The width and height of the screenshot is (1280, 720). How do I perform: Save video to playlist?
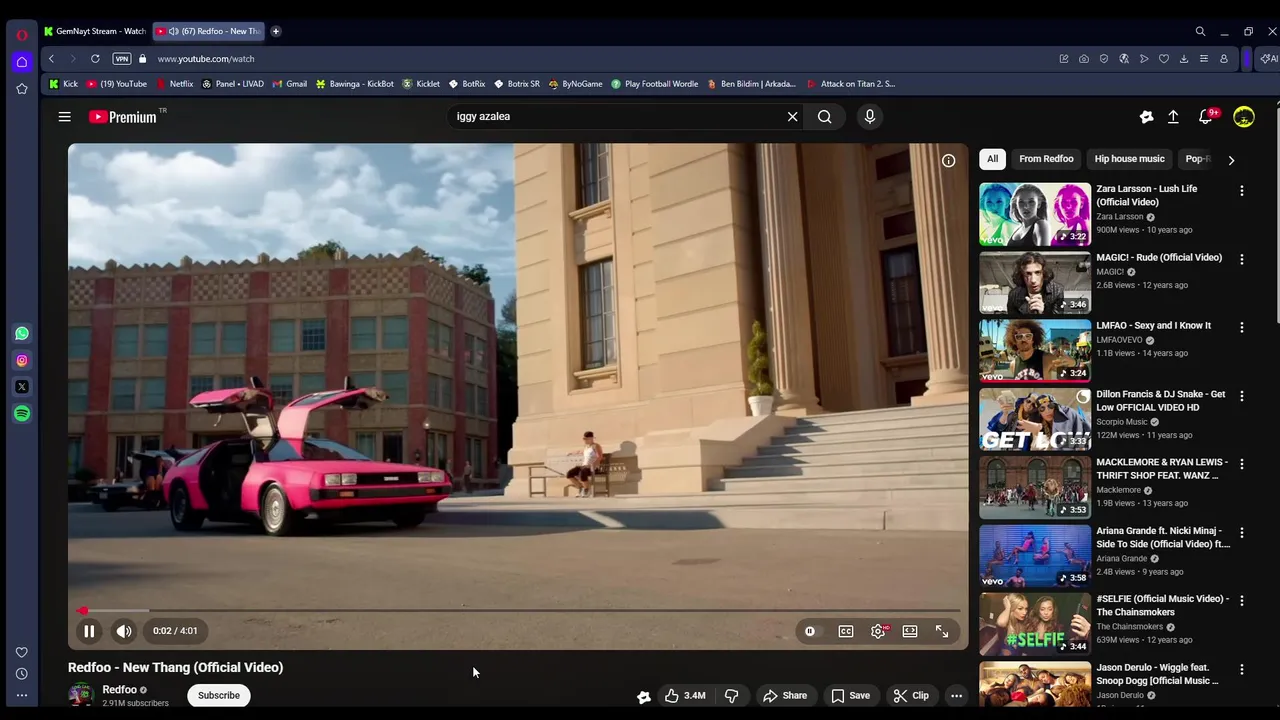click(x=850, y=696)
